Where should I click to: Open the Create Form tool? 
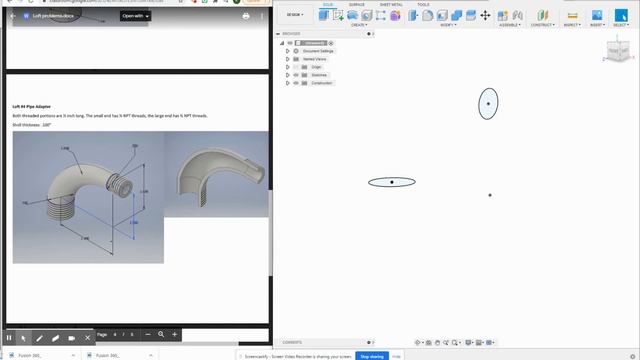pos(395,16)
